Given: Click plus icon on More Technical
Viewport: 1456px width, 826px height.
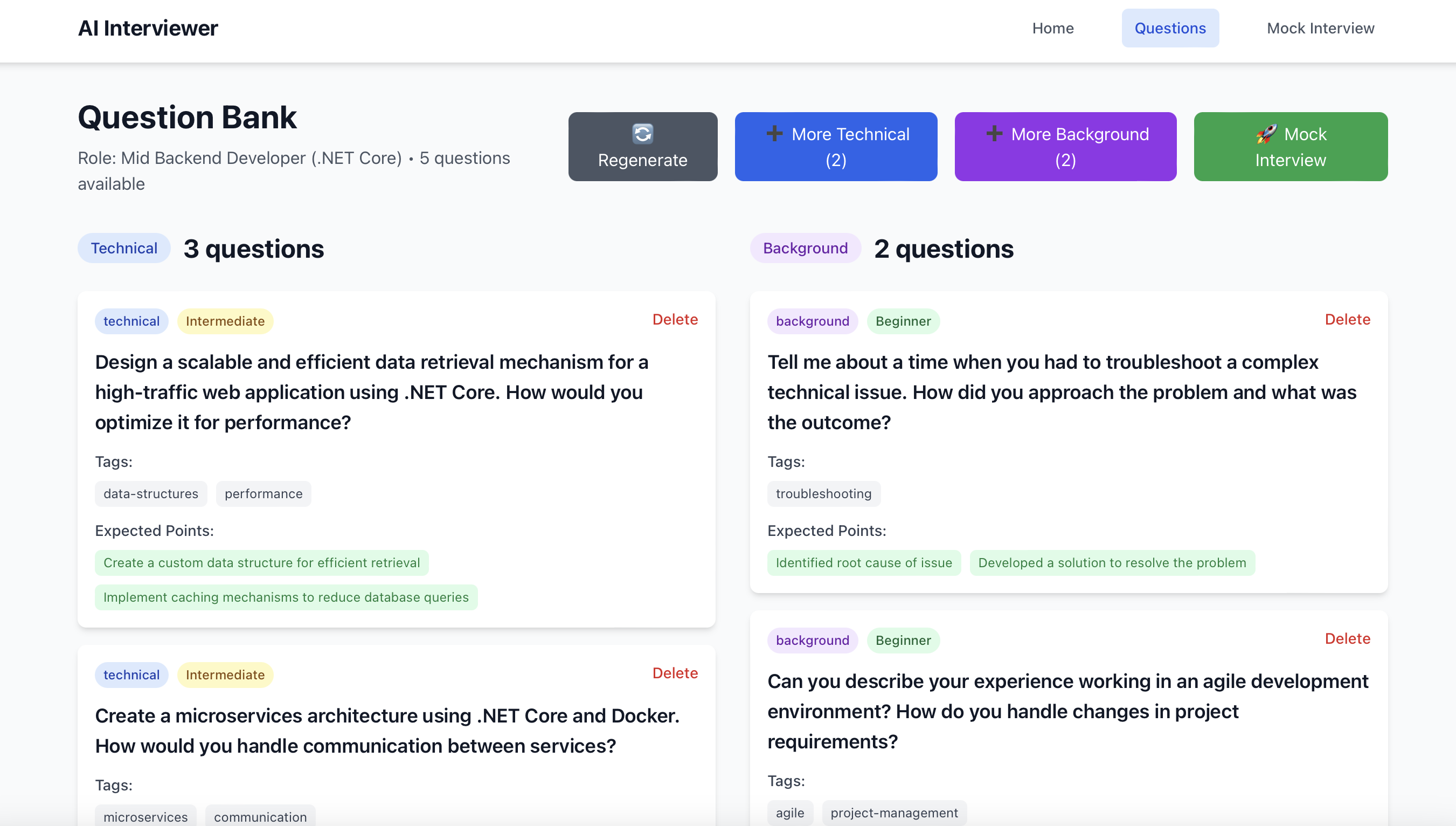Looking at the screenshot, I should 774,134.
